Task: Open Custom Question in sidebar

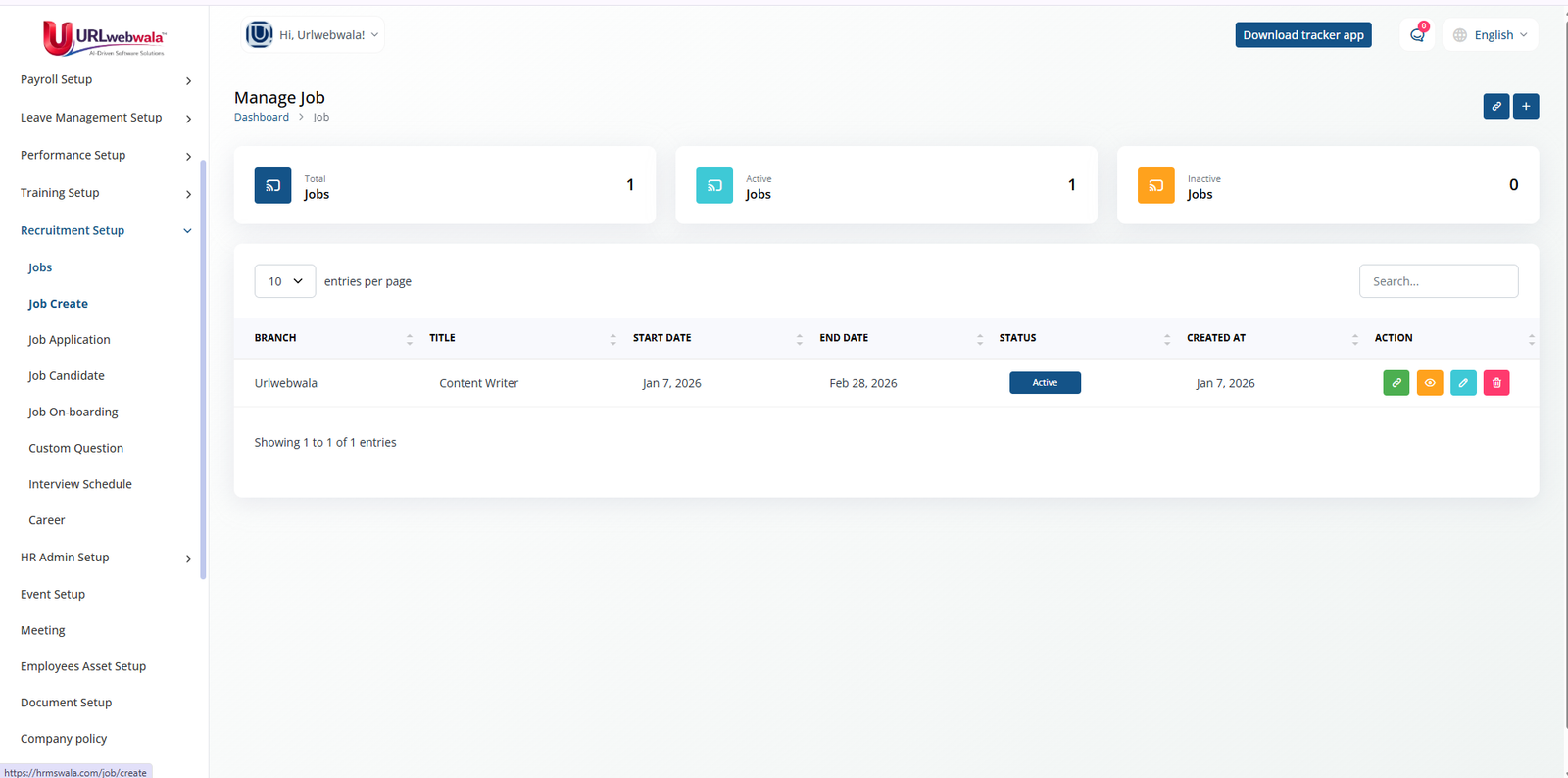Action: click(75, 449)
